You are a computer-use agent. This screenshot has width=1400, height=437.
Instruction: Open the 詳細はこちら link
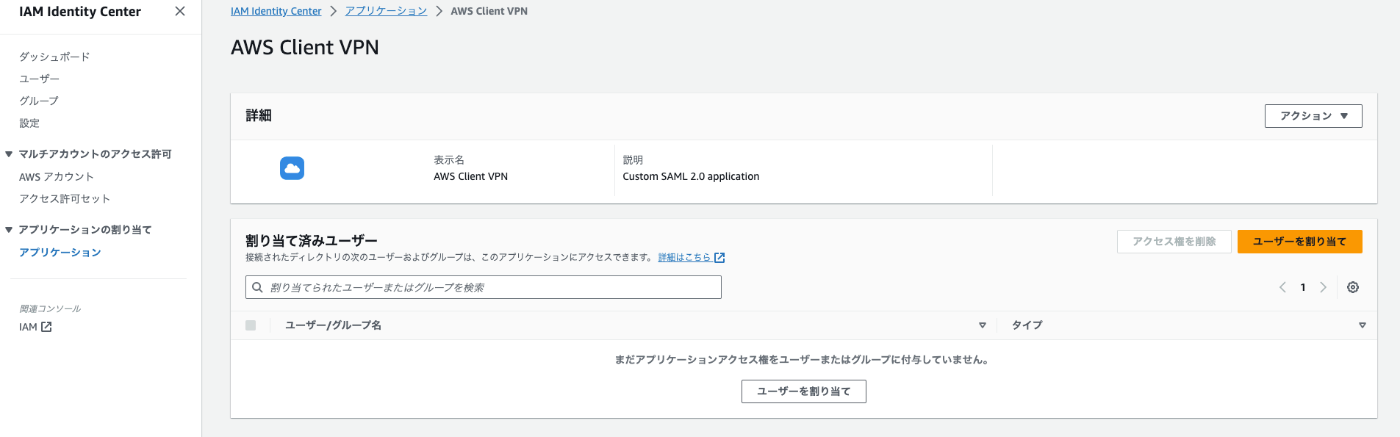[685, 258]
